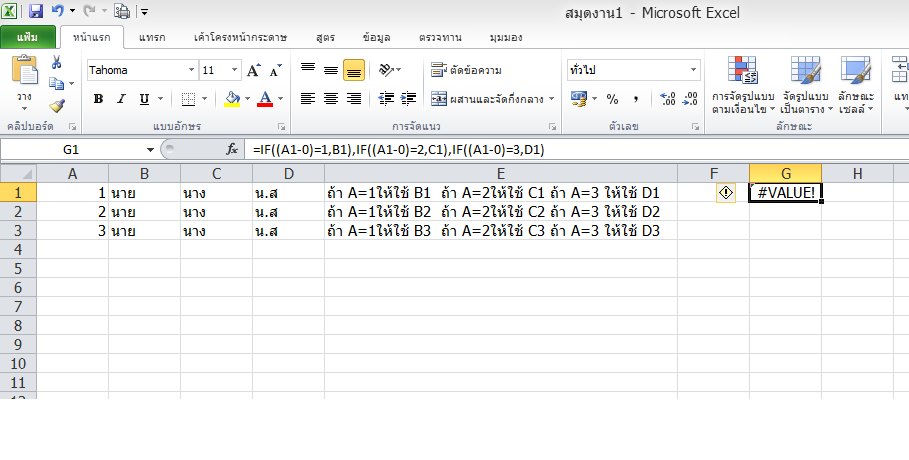The image size is (909, 460).
Task: Click the Copy icon in clipboard group
Action: coord(56,84)
